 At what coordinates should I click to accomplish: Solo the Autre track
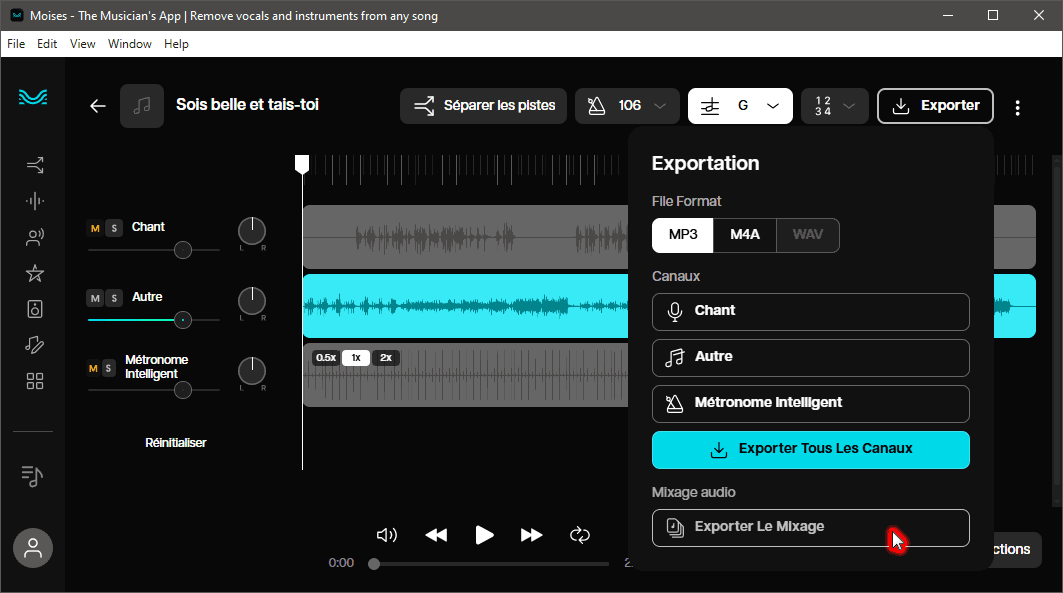114,298
